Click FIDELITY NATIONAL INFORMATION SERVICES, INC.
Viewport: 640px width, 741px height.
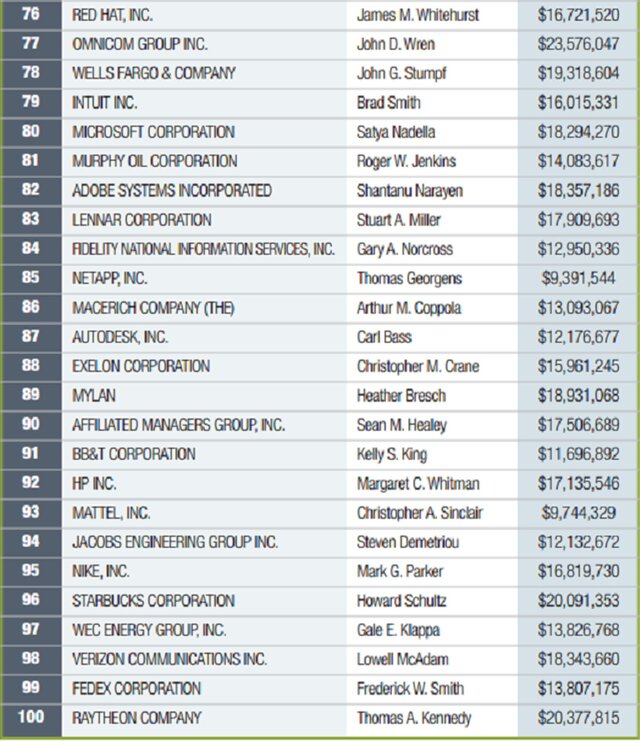click(204, 249)
